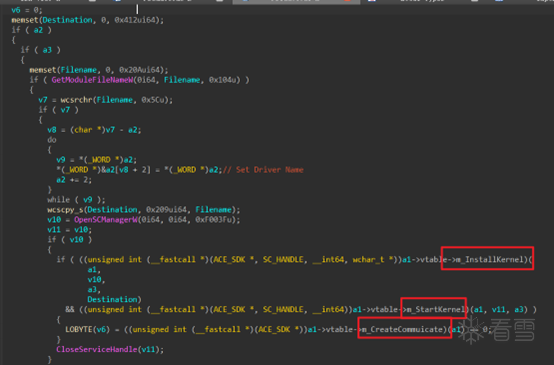
Task: Select the 0x412ui64 constant in memset
Action: click(135, 20)
